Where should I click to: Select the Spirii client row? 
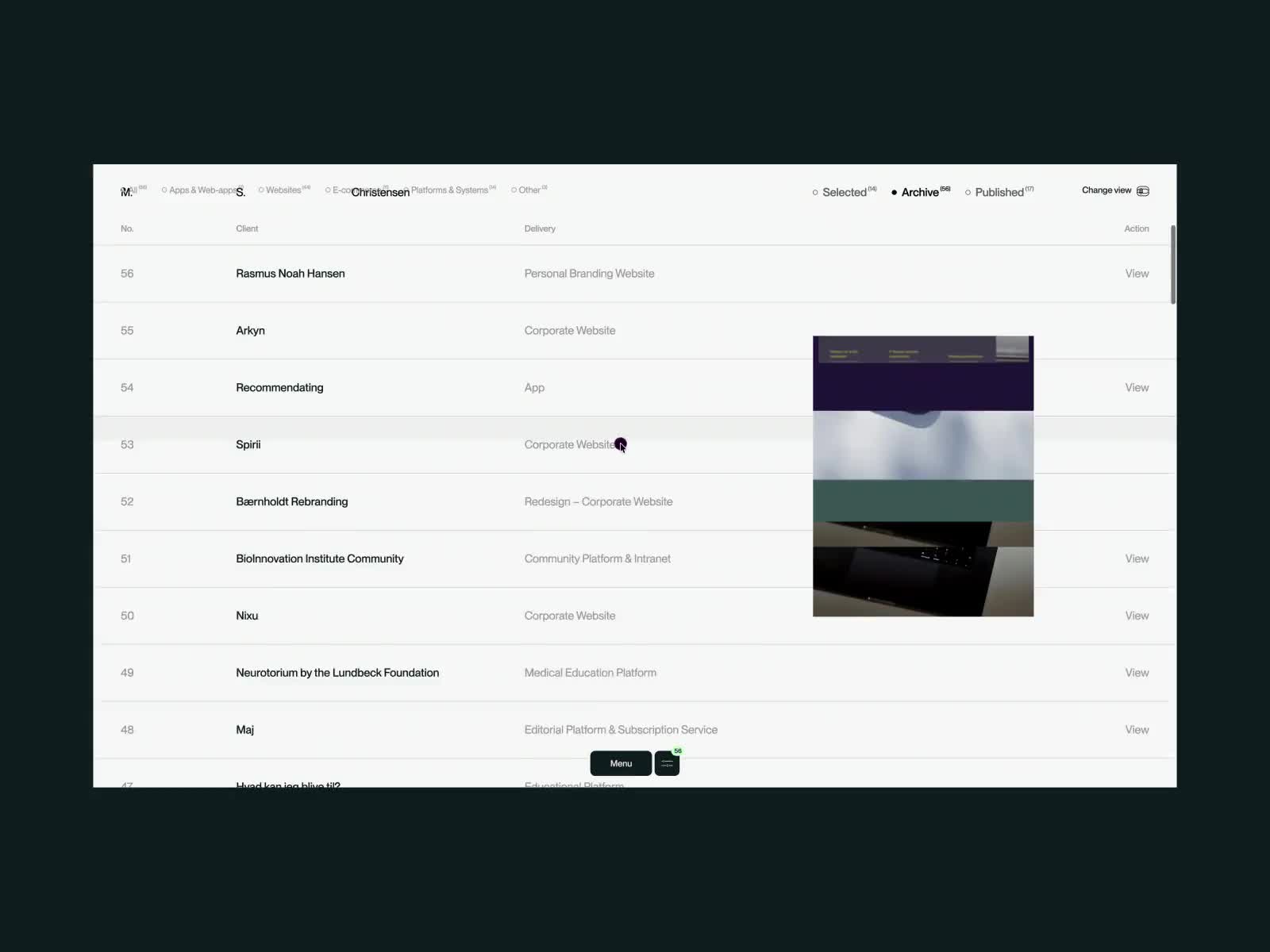pos(248,445)
